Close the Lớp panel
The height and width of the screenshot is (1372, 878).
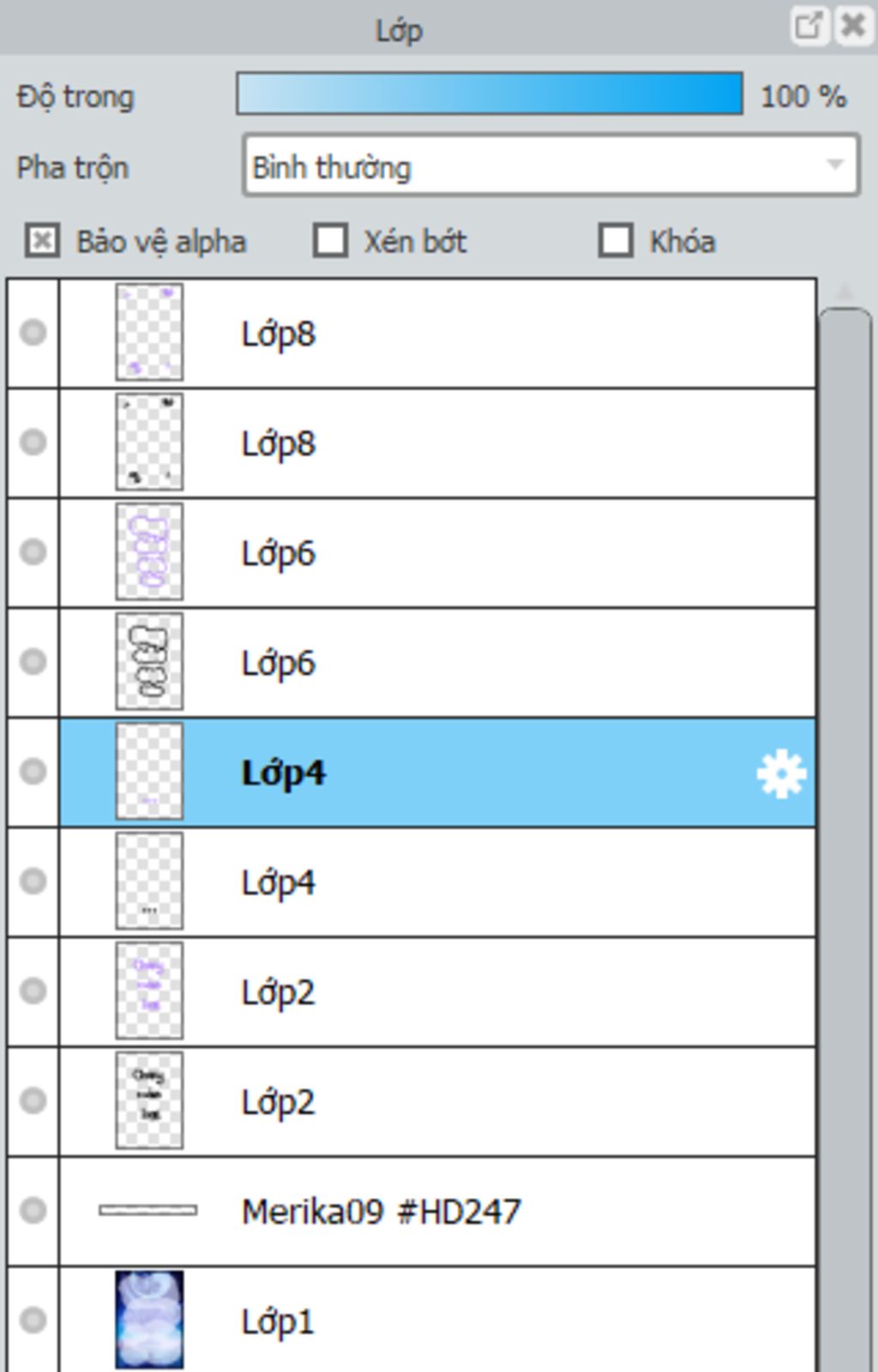tap(854, 26)
